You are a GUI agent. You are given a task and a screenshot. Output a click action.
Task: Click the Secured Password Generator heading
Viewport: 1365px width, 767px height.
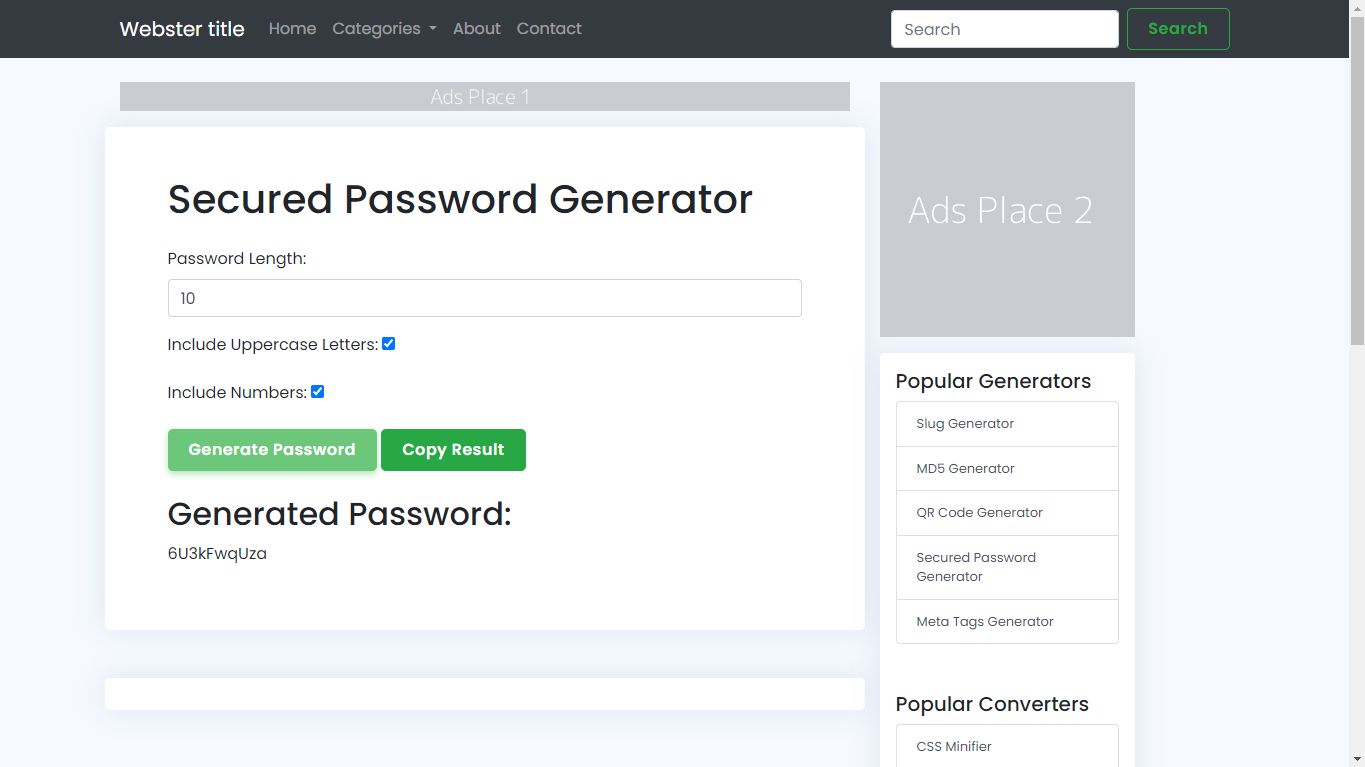click(460, 199)
